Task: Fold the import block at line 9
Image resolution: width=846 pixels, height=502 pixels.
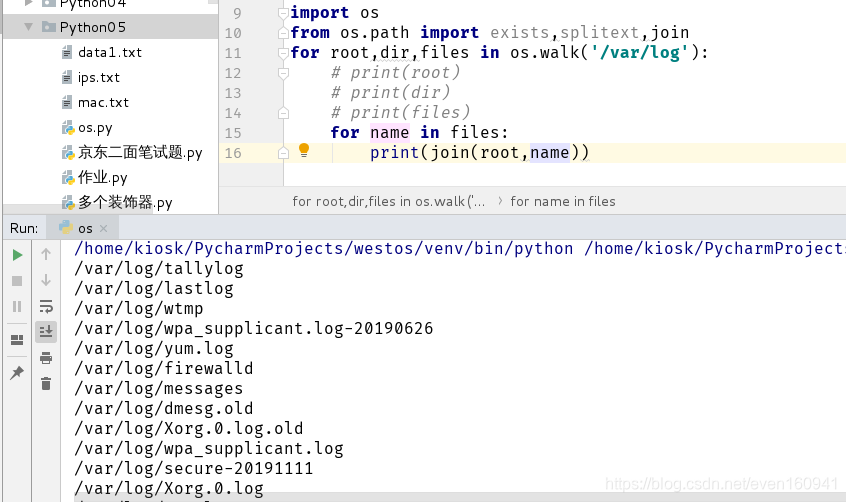Action: pyautogui.click(x=283, y=13)
